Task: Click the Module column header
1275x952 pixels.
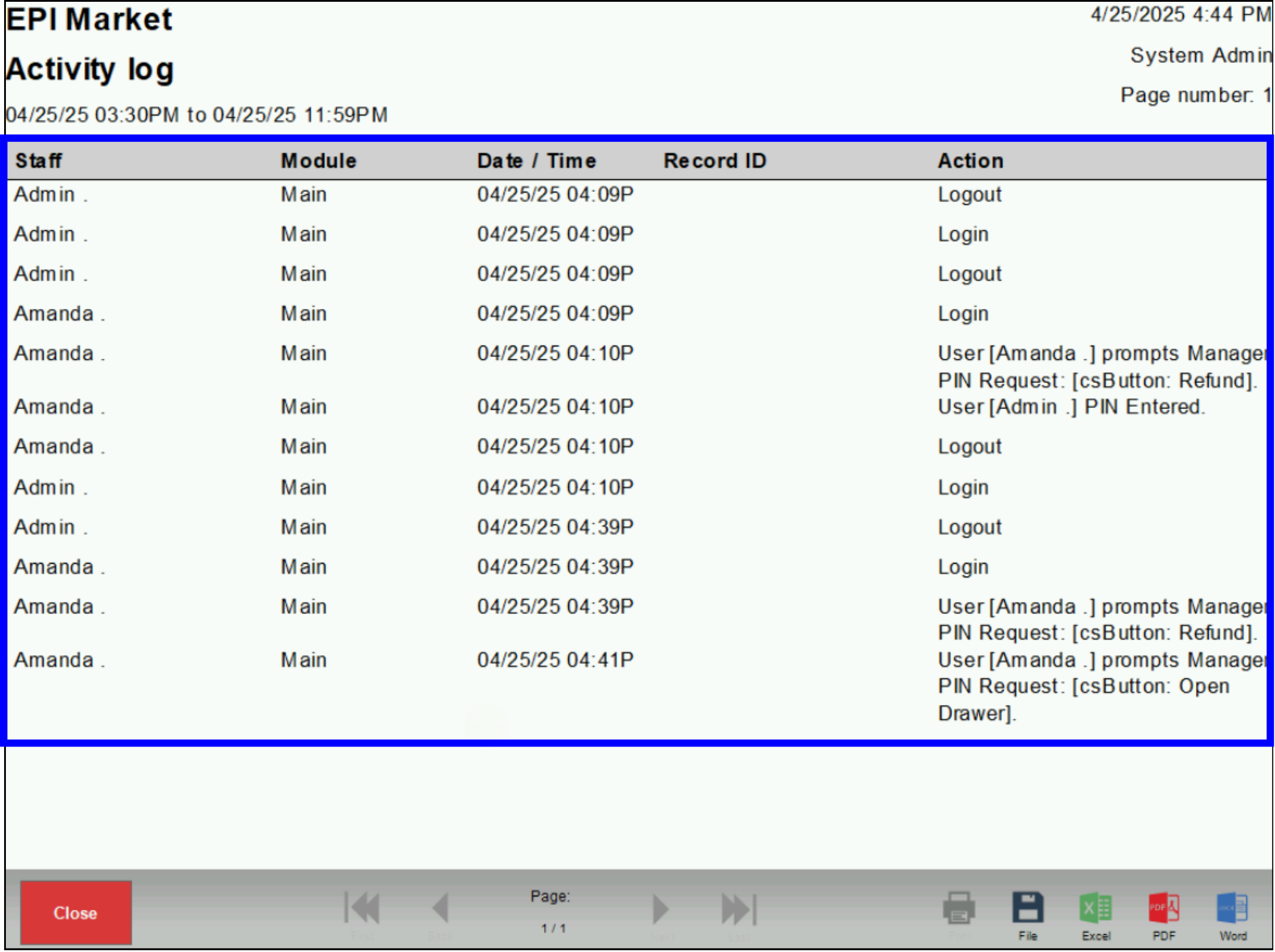Action: (319, 161)
